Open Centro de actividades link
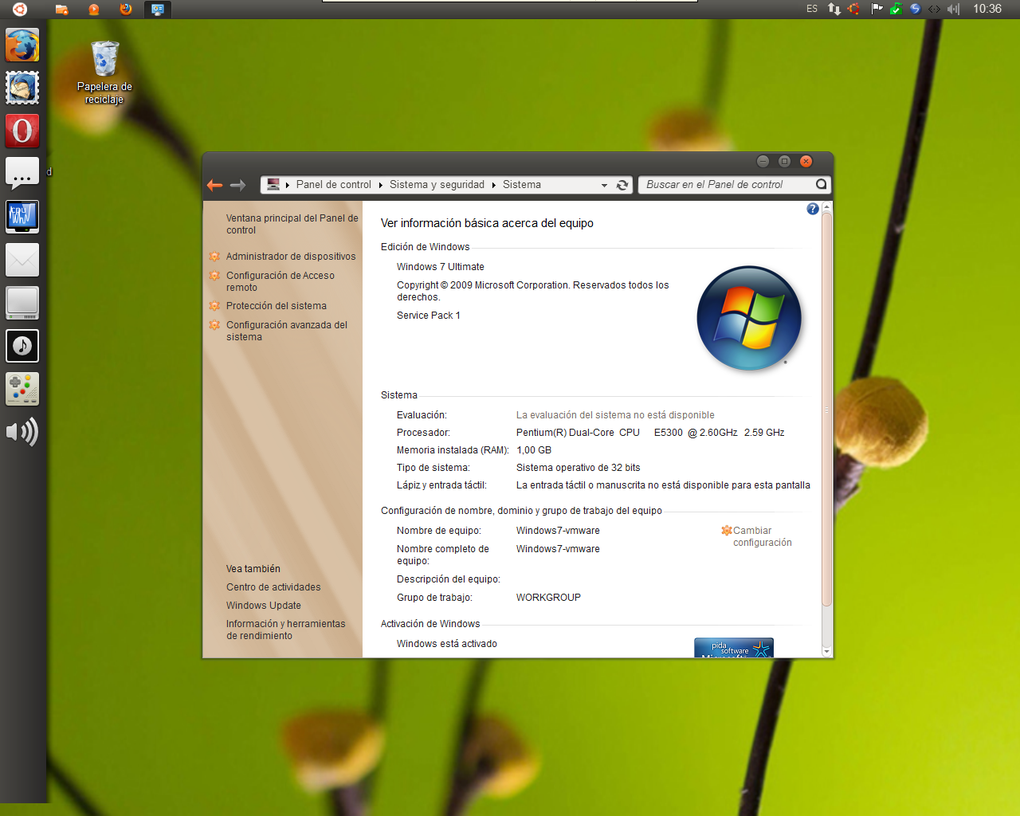Screen dimensions: 1020x816 pyautogui.click(x=273, y=587)
